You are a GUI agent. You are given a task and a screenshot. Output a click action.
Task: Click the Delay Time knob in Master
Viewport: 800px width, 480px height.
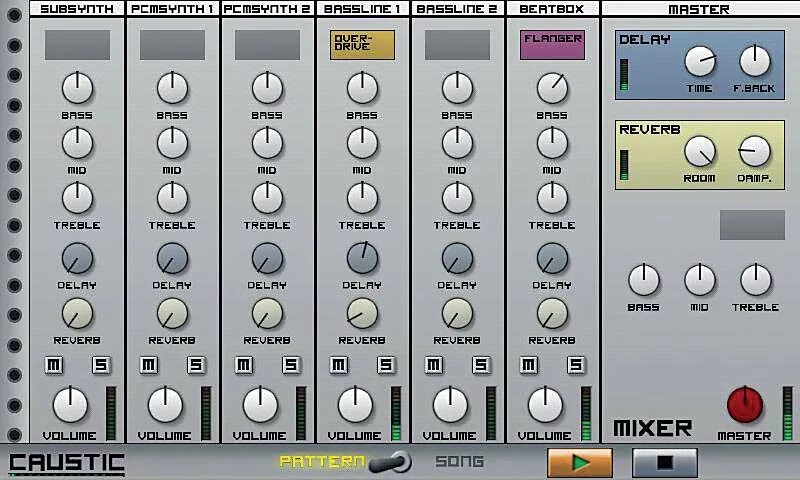(699, 62)
